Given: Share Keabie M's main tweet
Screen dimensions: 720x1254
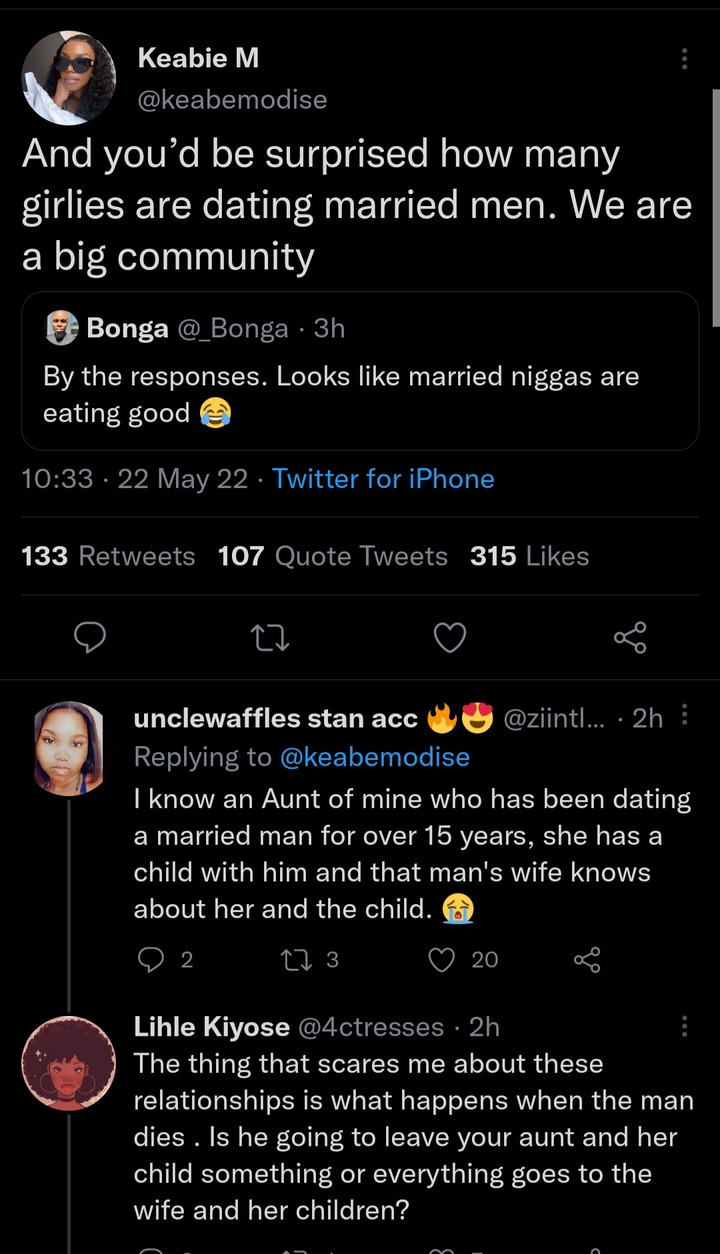Looking at the screenshot, I should (629, 637).
